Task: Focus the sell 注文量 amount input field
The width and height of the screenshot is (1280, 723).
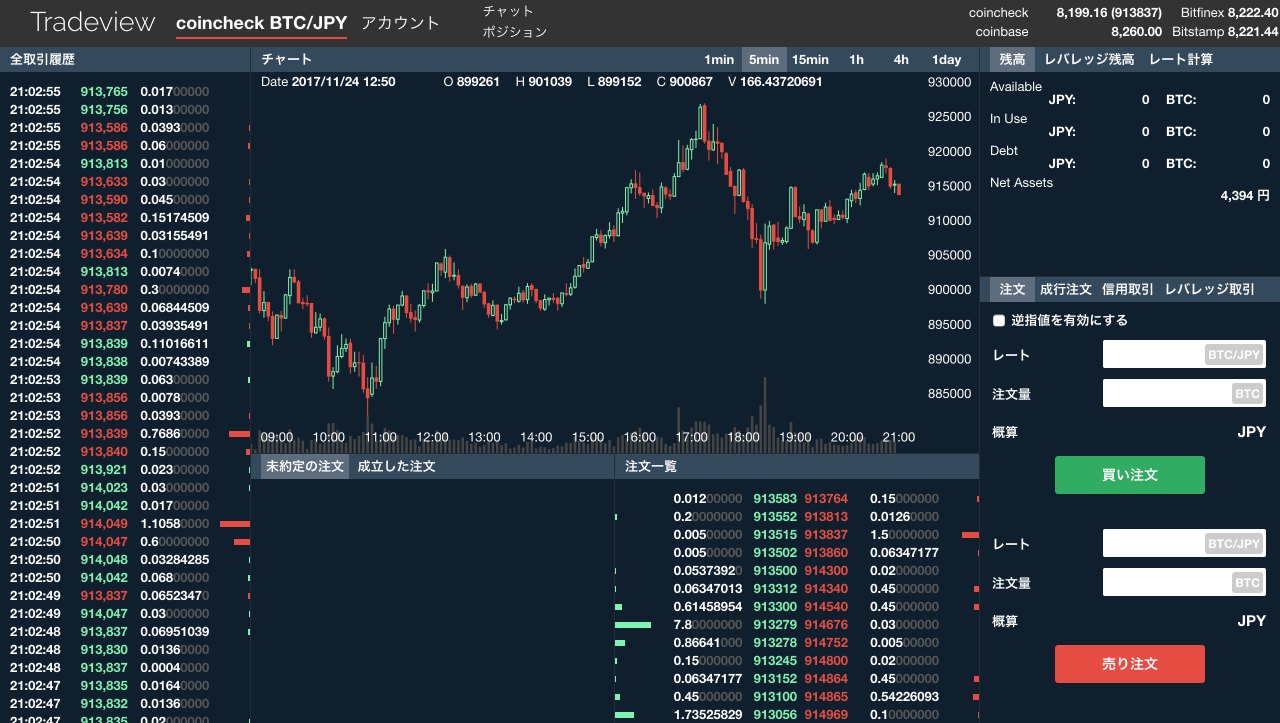Action: coord(1184,582)
